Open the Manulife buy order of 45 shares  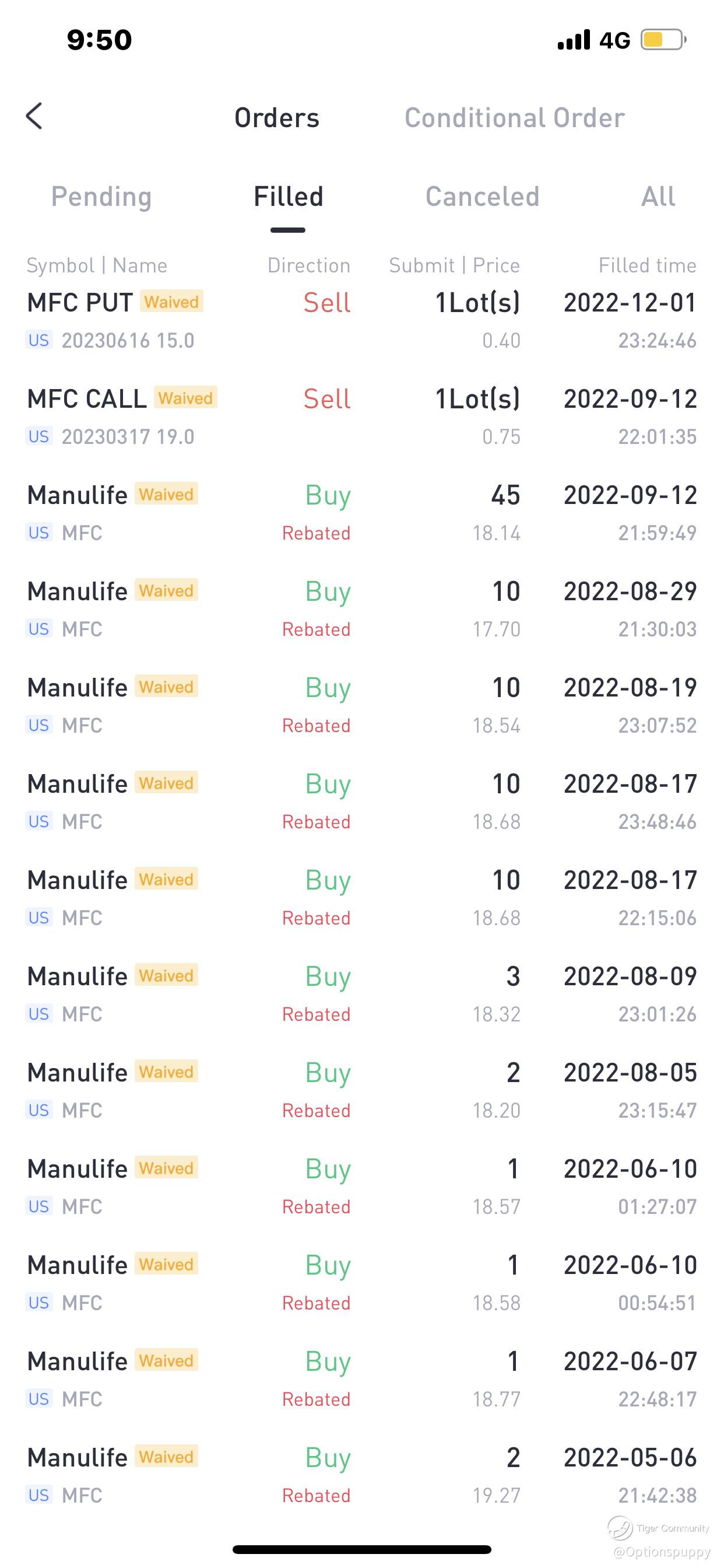pos(361,513)
